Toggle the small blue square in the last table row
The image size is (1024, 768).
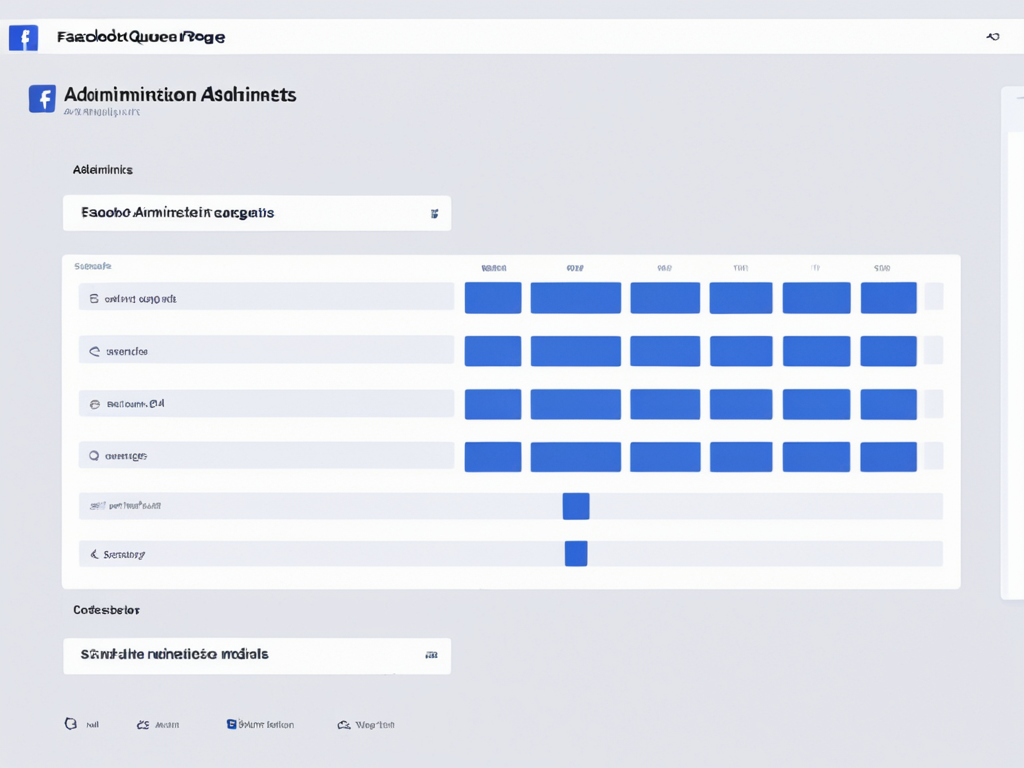[x=576, y=553]
